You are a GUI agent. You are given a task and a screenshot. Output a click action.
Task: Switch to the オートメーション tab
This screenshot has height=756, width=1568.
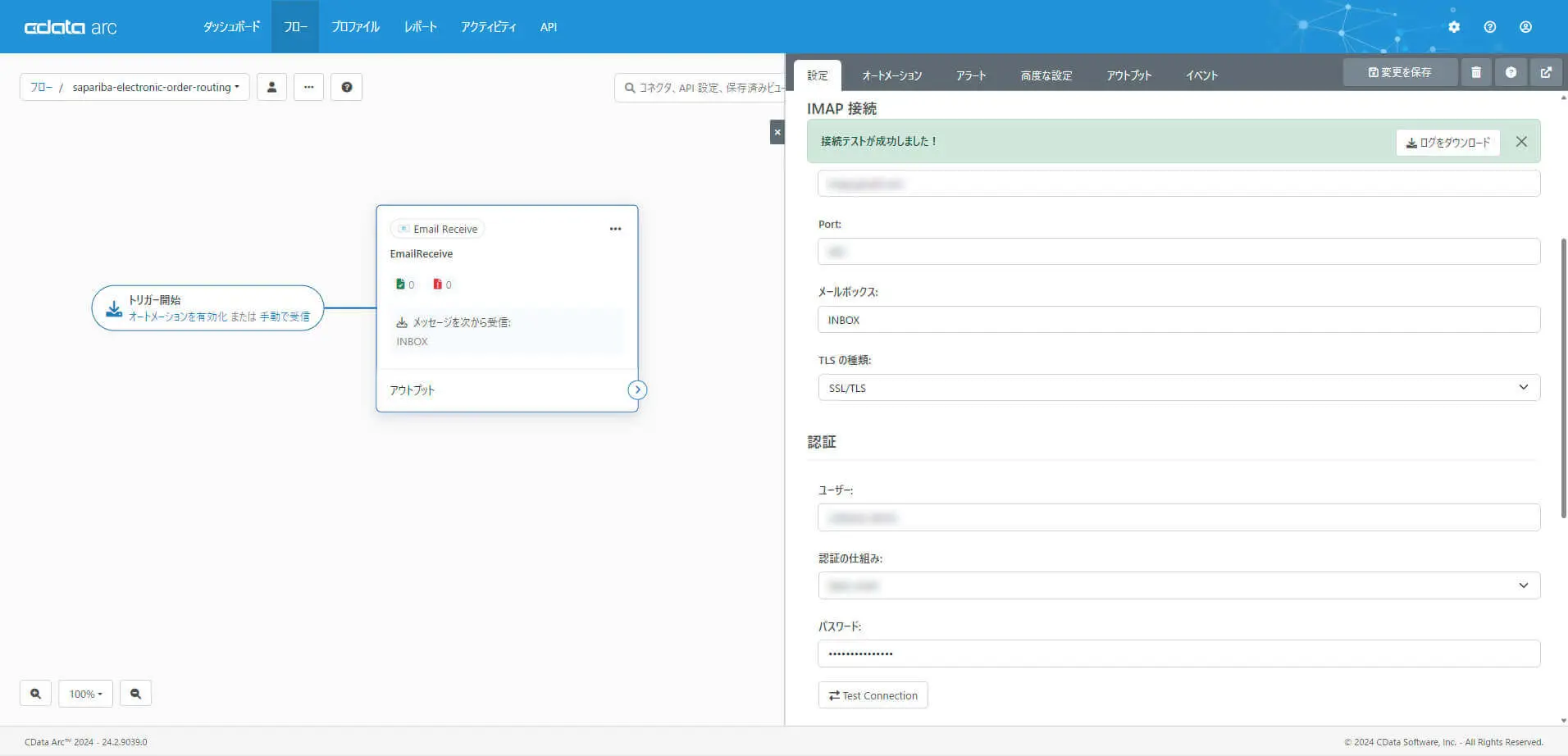tap(891, 75)
